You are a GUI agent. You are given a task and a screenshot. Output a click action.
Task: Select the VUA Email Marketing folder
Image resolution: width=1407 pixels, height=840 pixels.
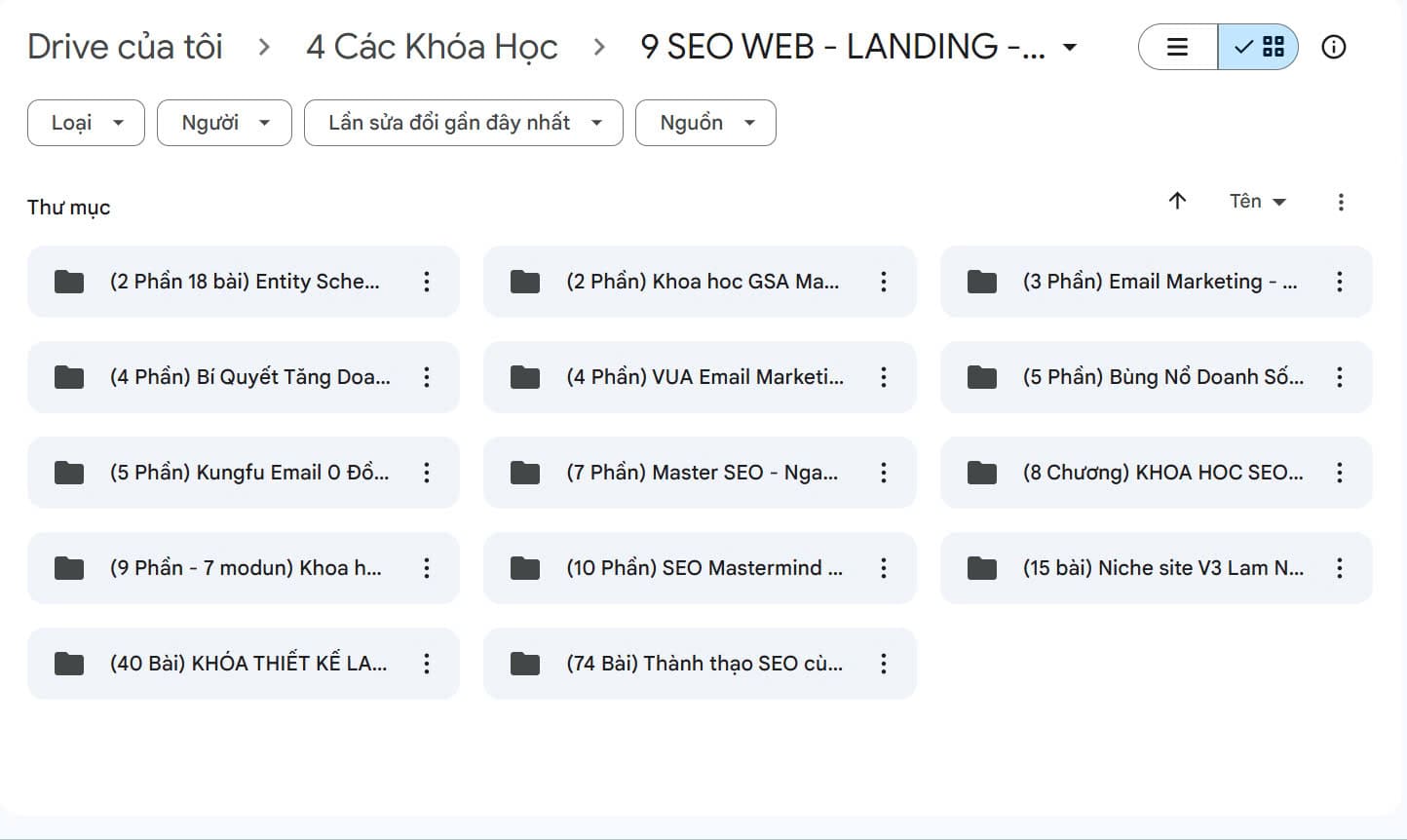pos(700,377)
